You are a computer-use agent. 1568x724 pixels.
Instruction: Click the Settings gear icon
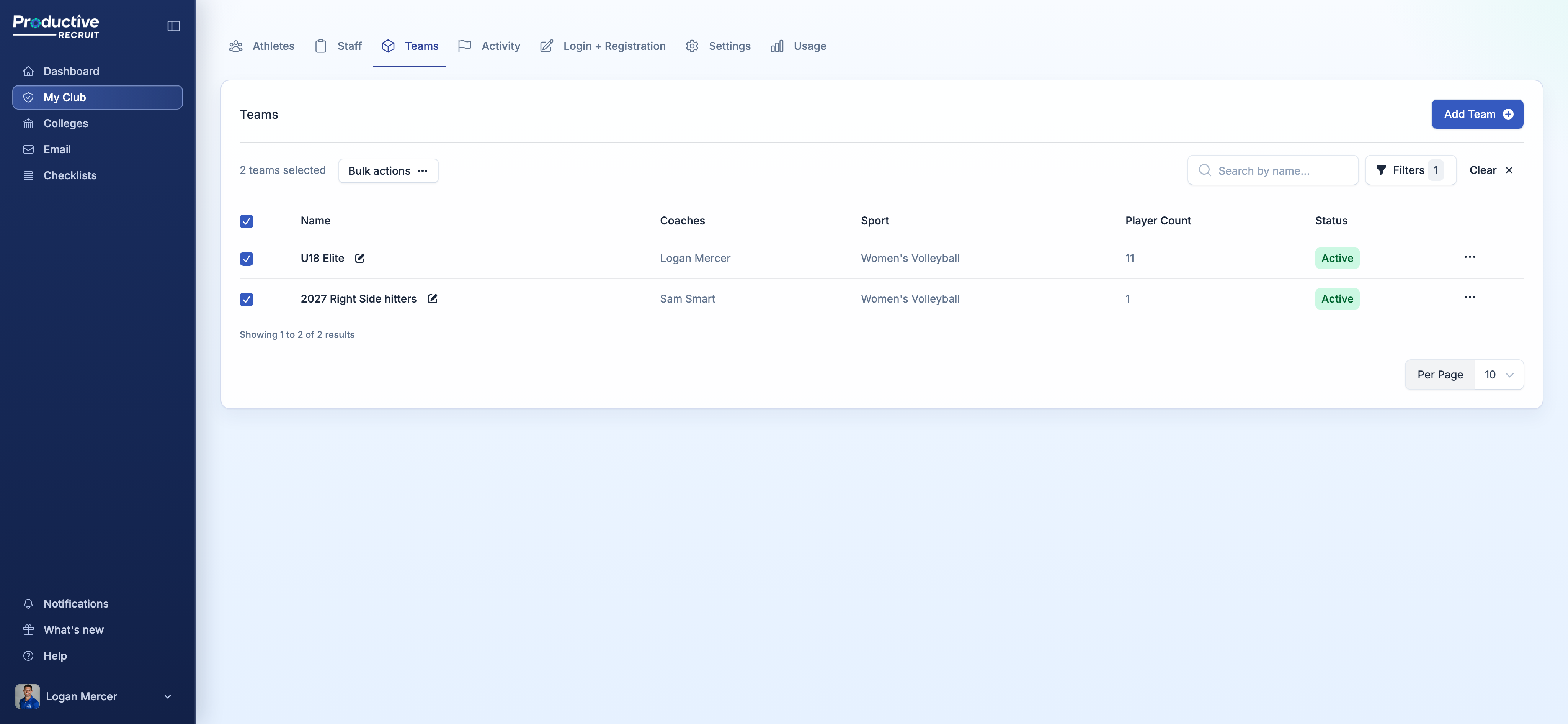coord(692,46)
